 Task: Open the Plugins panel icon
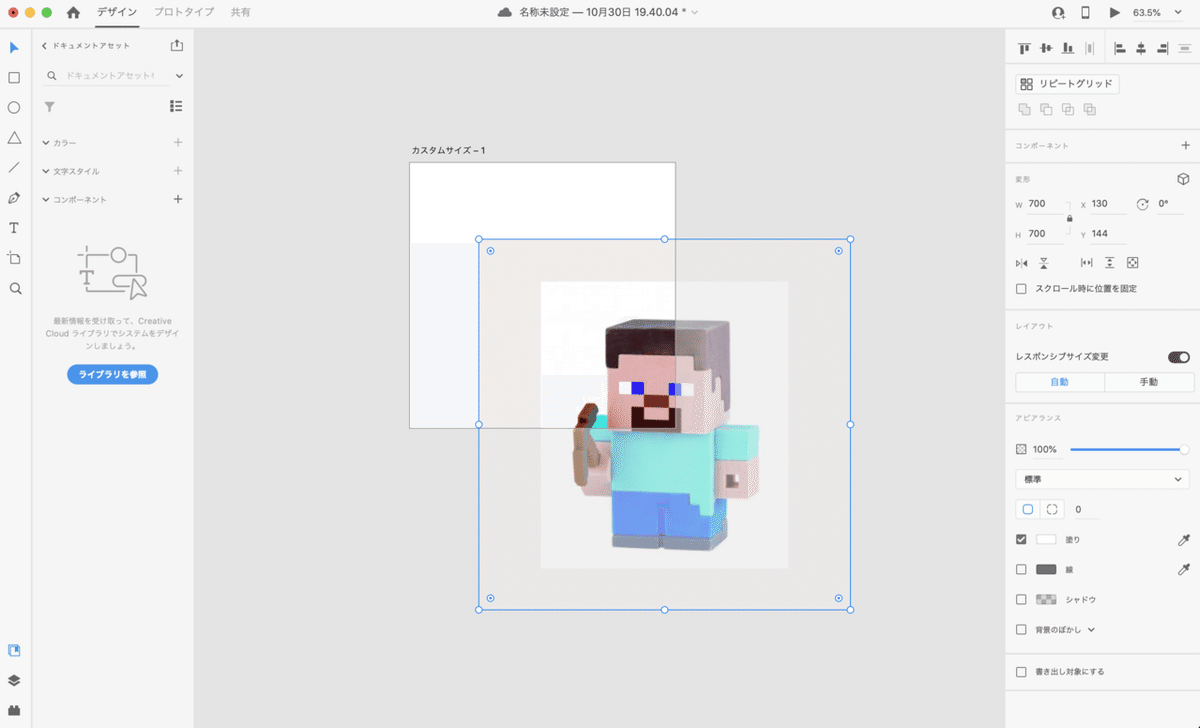coord(14,710)
